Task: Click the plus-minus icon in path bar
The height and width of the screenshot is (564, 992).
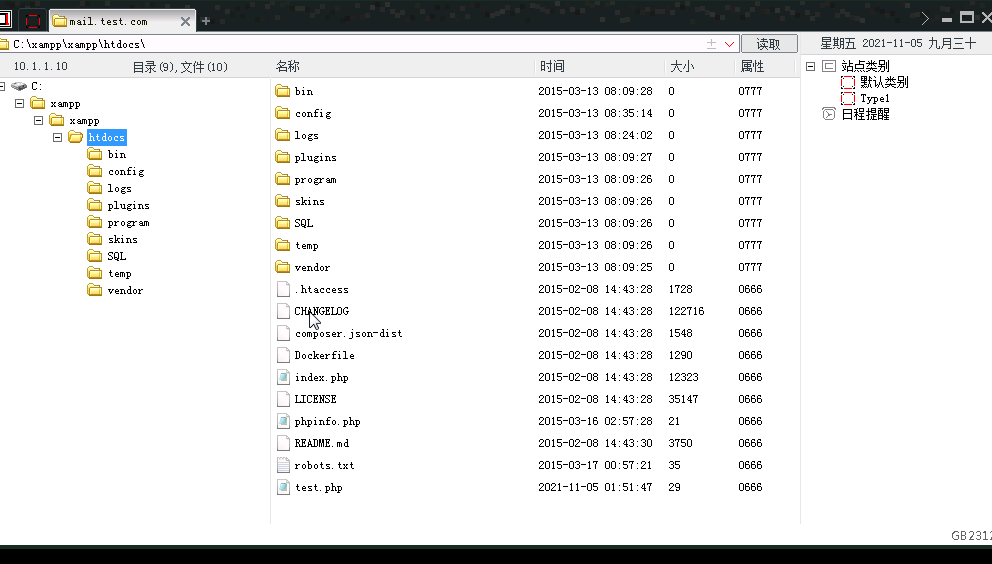Action: point(711,44)
